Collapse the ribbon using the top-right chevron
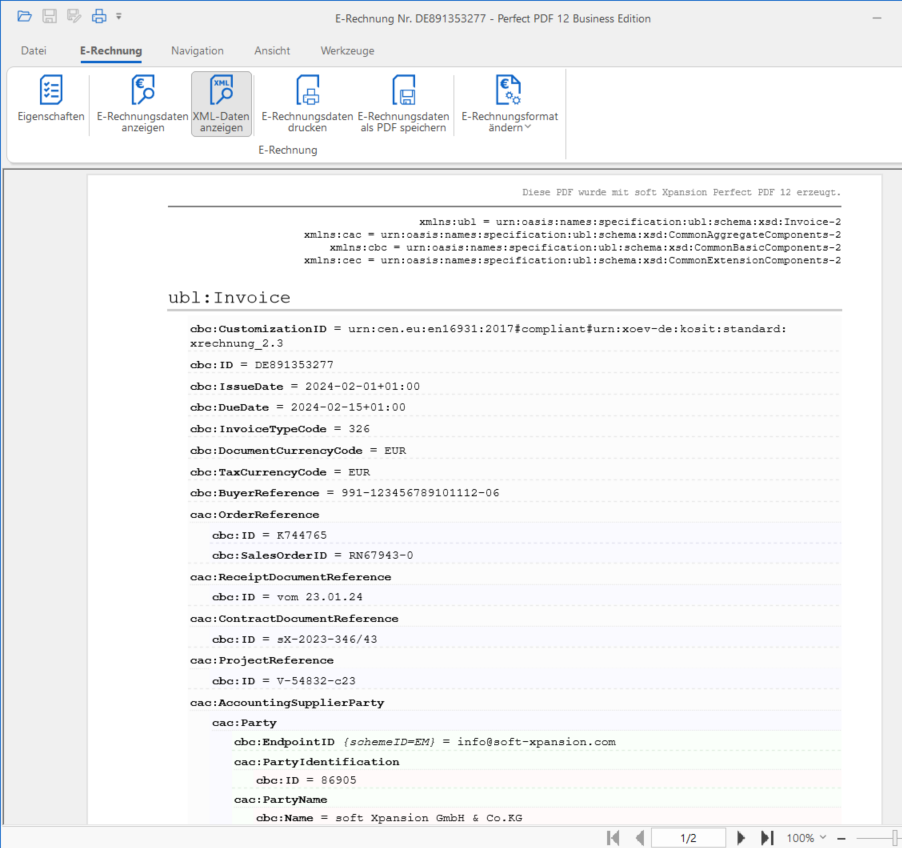 coord(879,50)
